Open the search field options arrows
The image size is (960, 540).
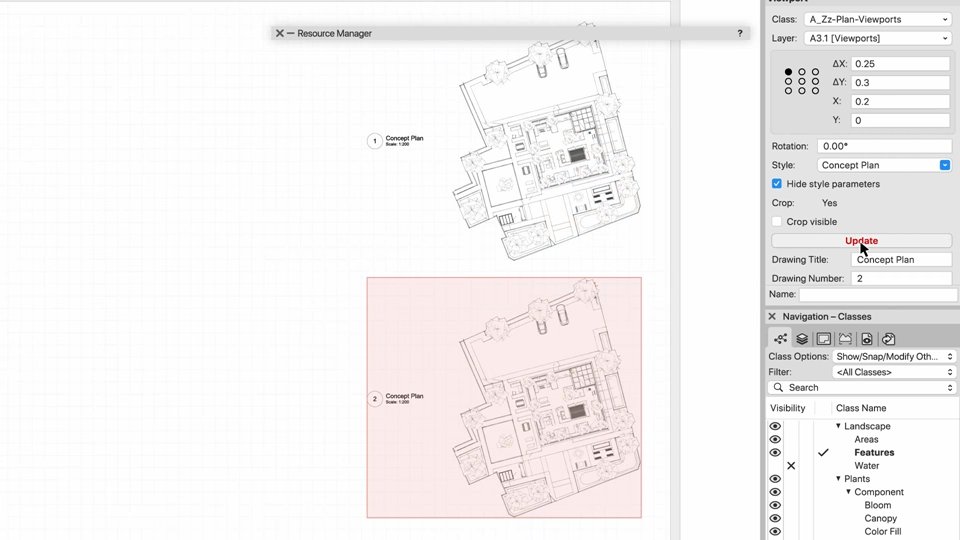[950, 388]
